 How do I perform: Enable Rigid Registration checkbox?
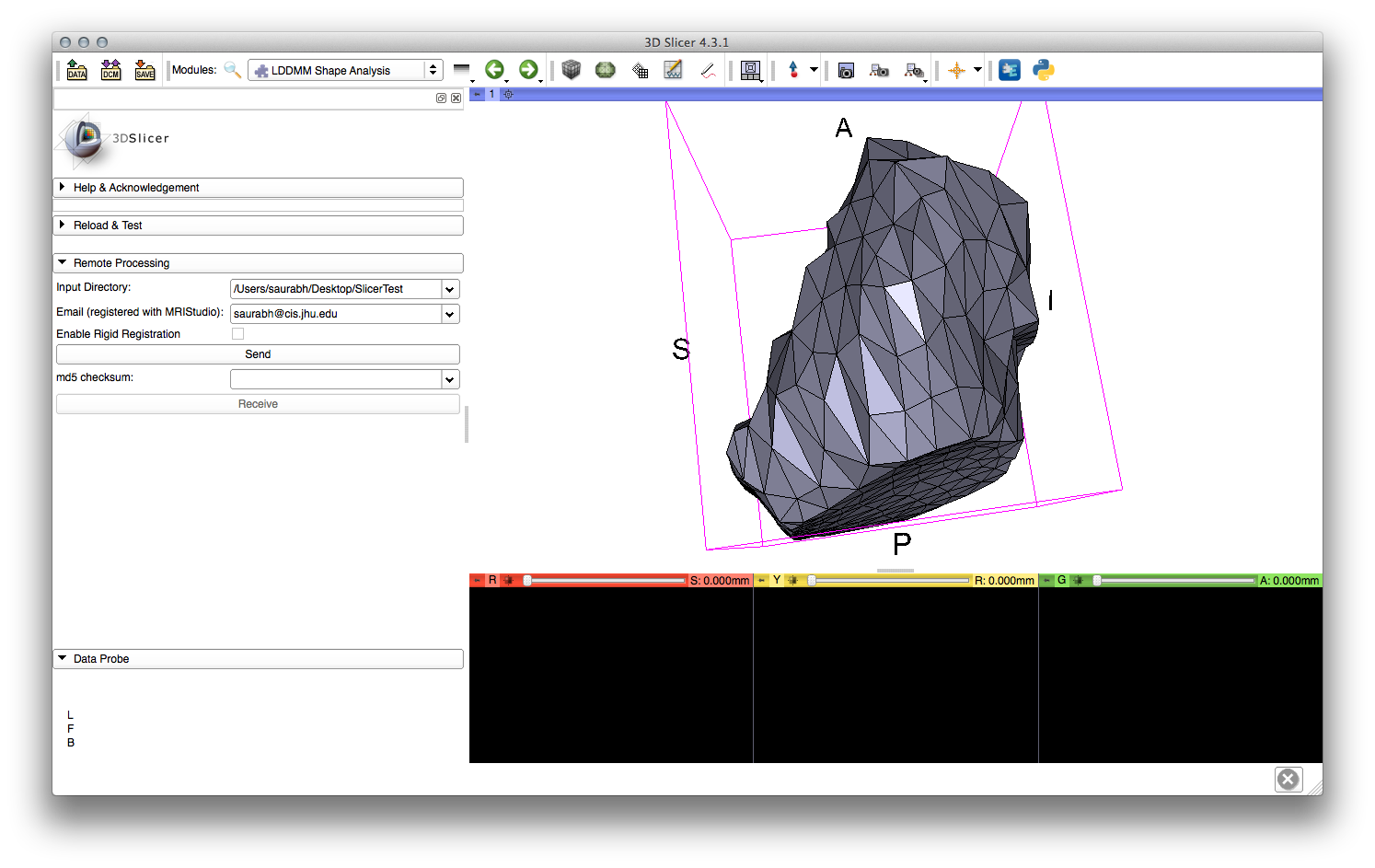click(x=237, y=334)
